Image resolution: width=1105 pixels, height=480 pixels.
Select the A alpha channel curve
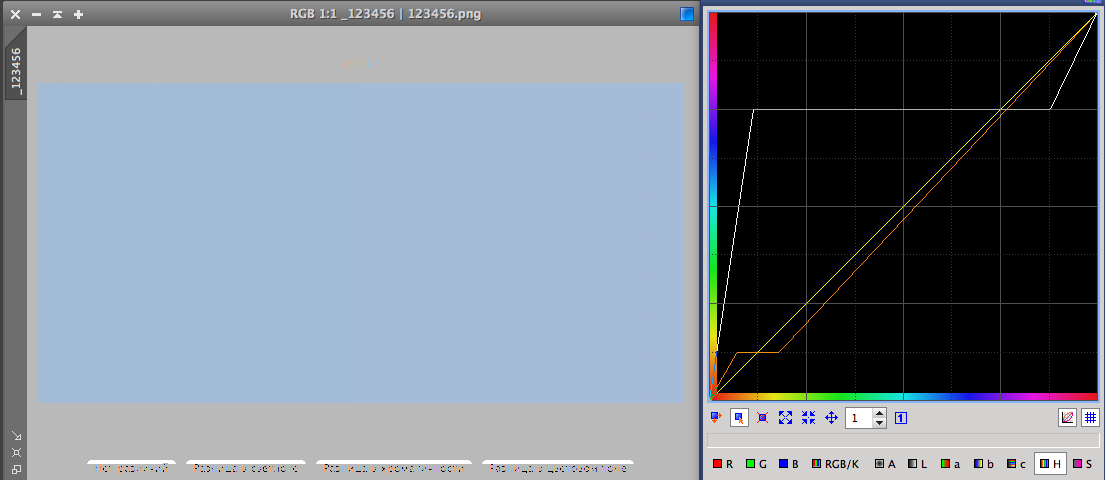tap(885, 464)
